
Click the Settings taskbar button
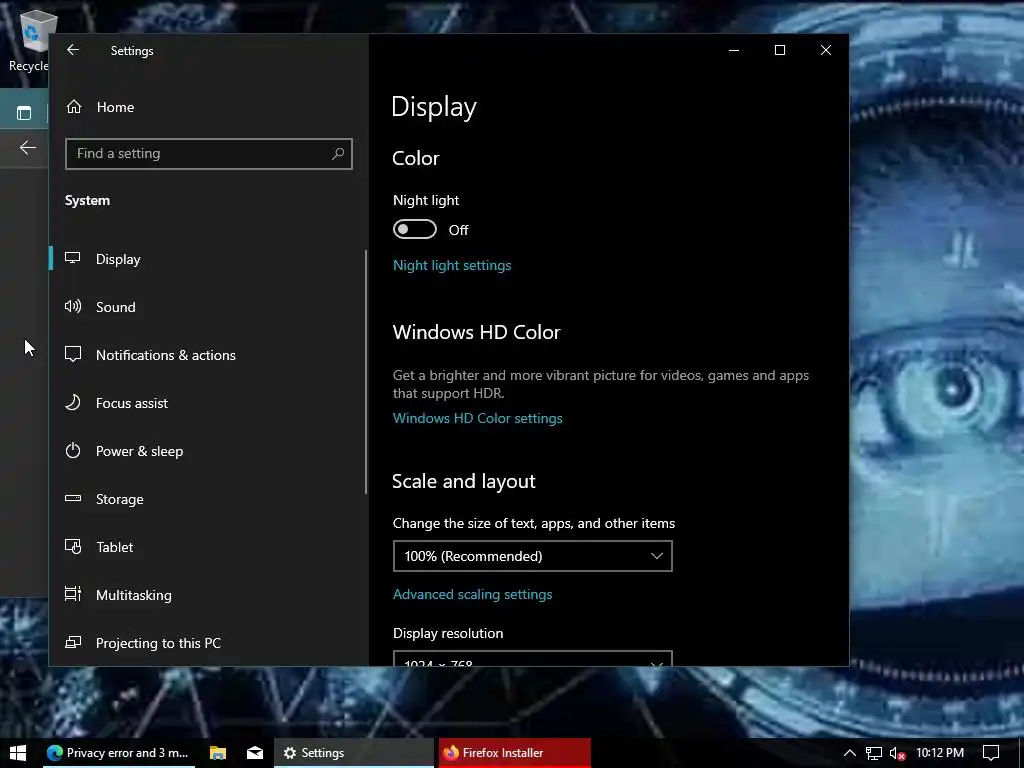353,753
